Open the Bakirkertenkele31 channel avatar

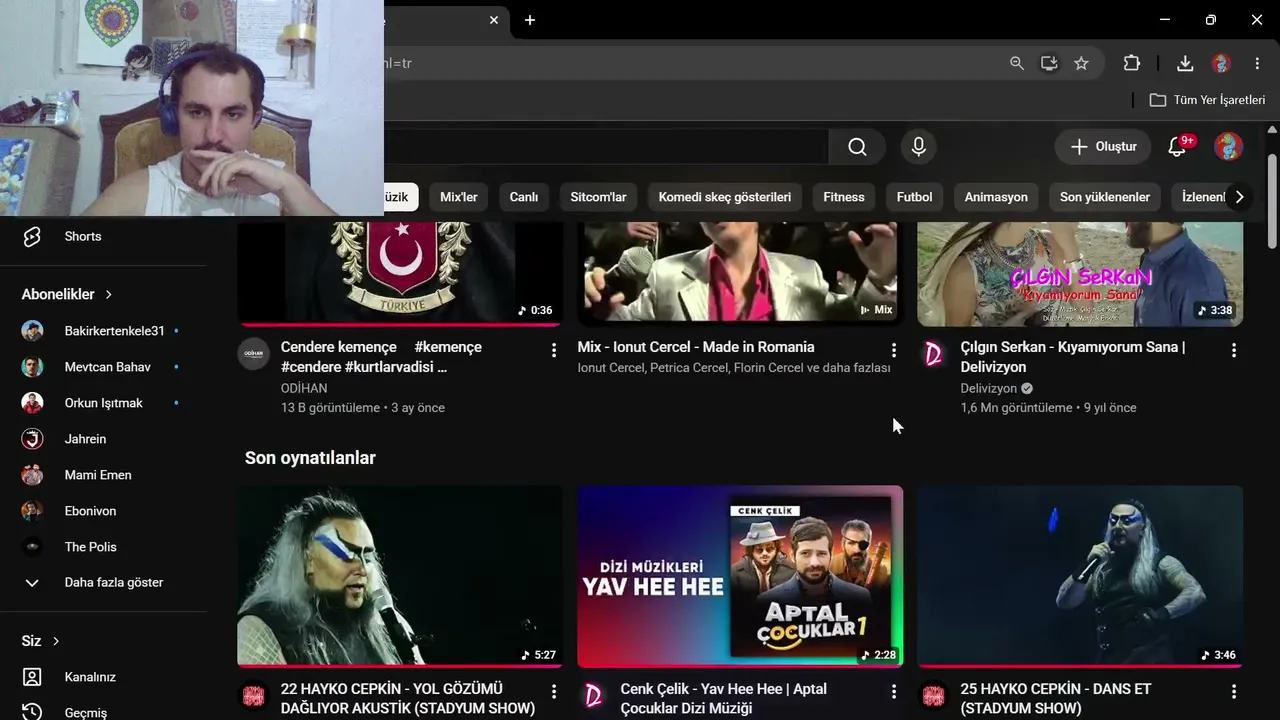point(33,331)
